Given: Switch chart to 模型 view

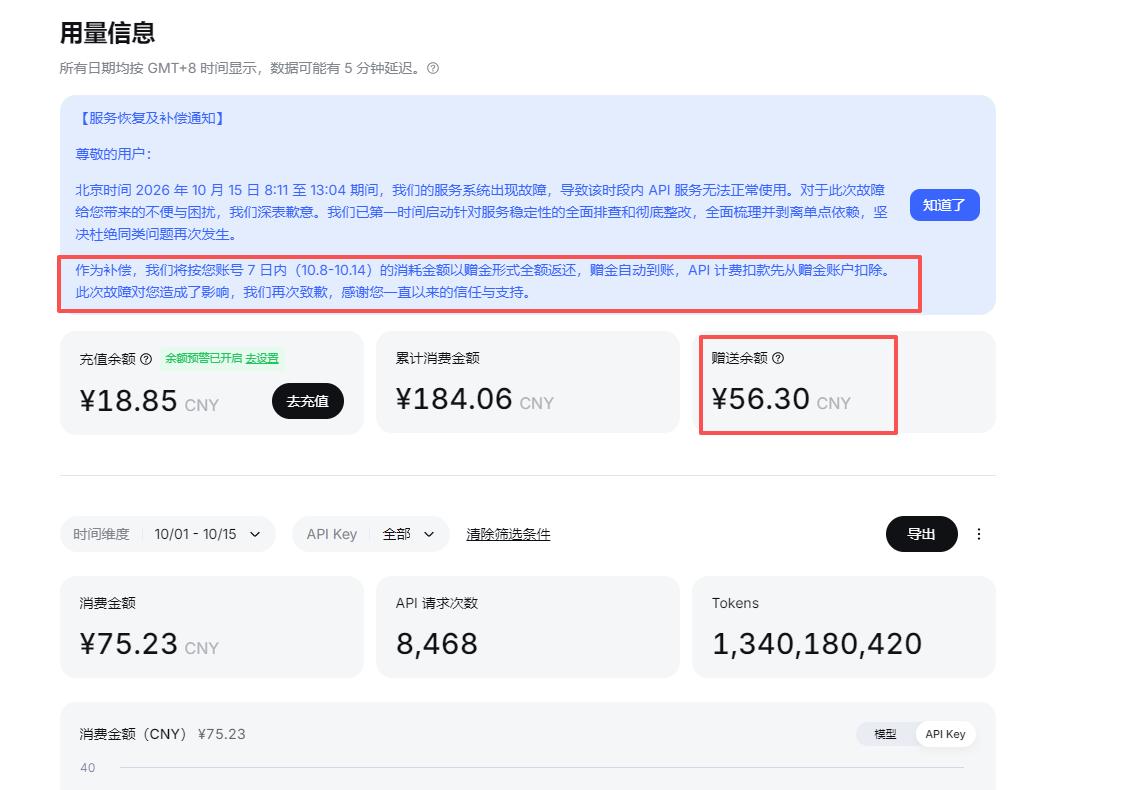Looking at the screenshot, I should [885, 734].
